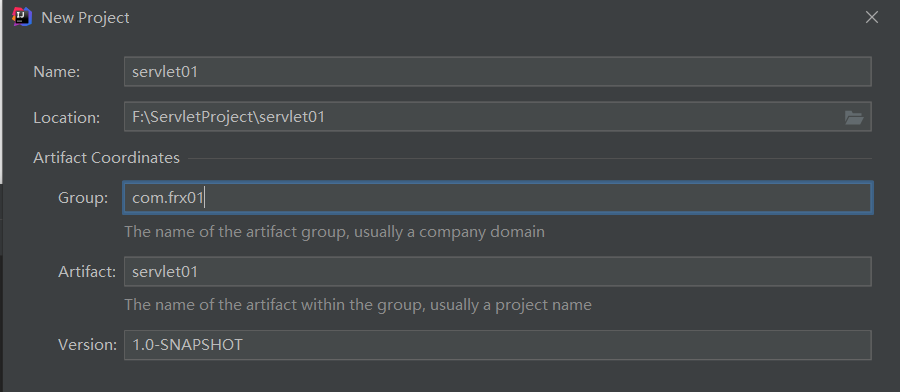900x392 pixels.
Task: Close the New Project dialog
Action: click(871, 18)
